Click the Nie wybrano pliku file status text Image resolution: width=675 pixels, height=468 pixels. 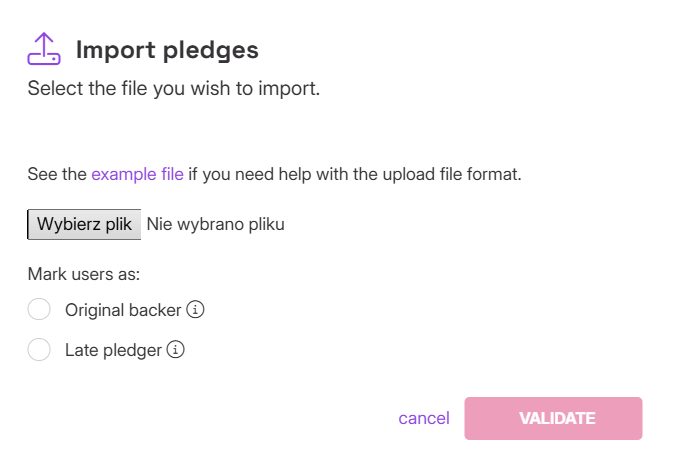[215, 224]
